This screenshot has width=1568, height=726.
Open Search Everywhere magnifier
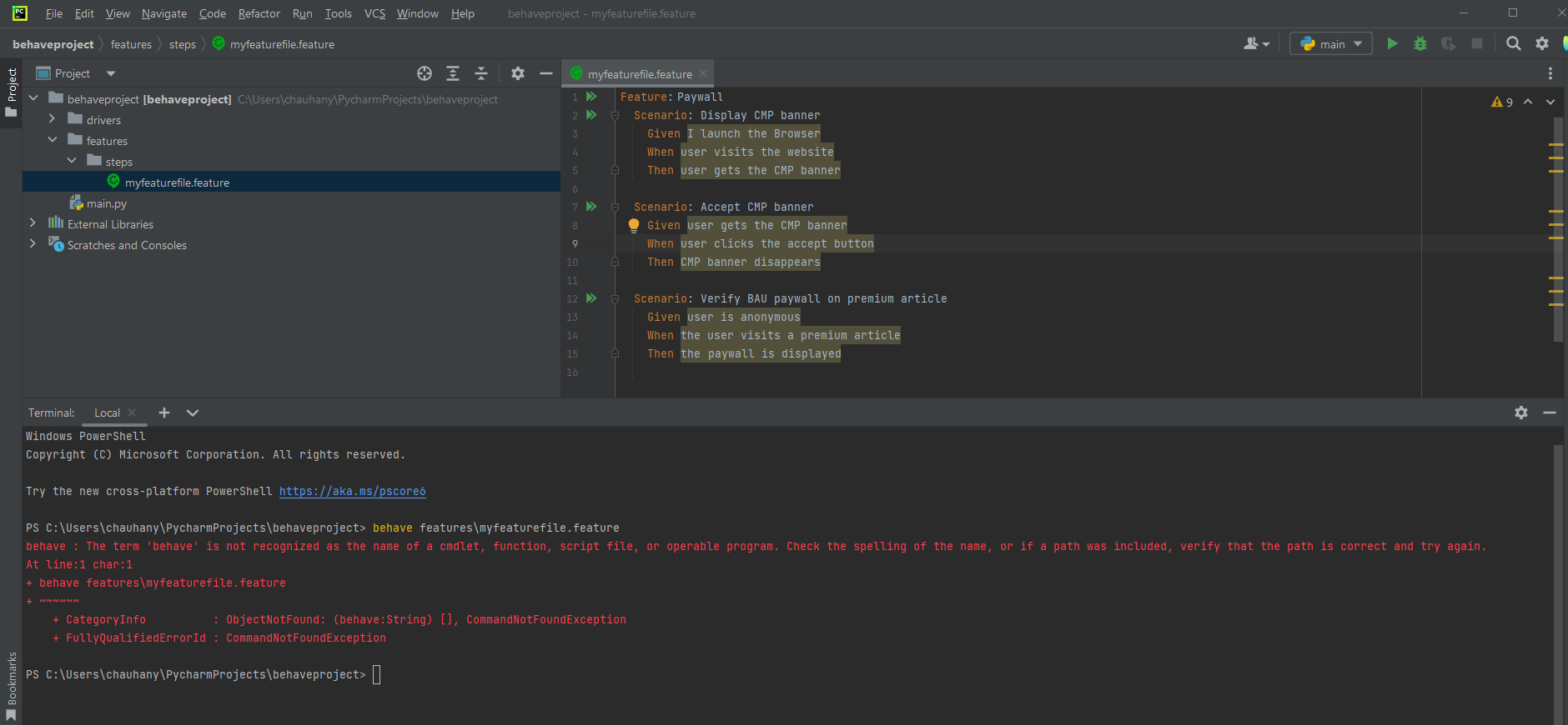coord(1514,43)
